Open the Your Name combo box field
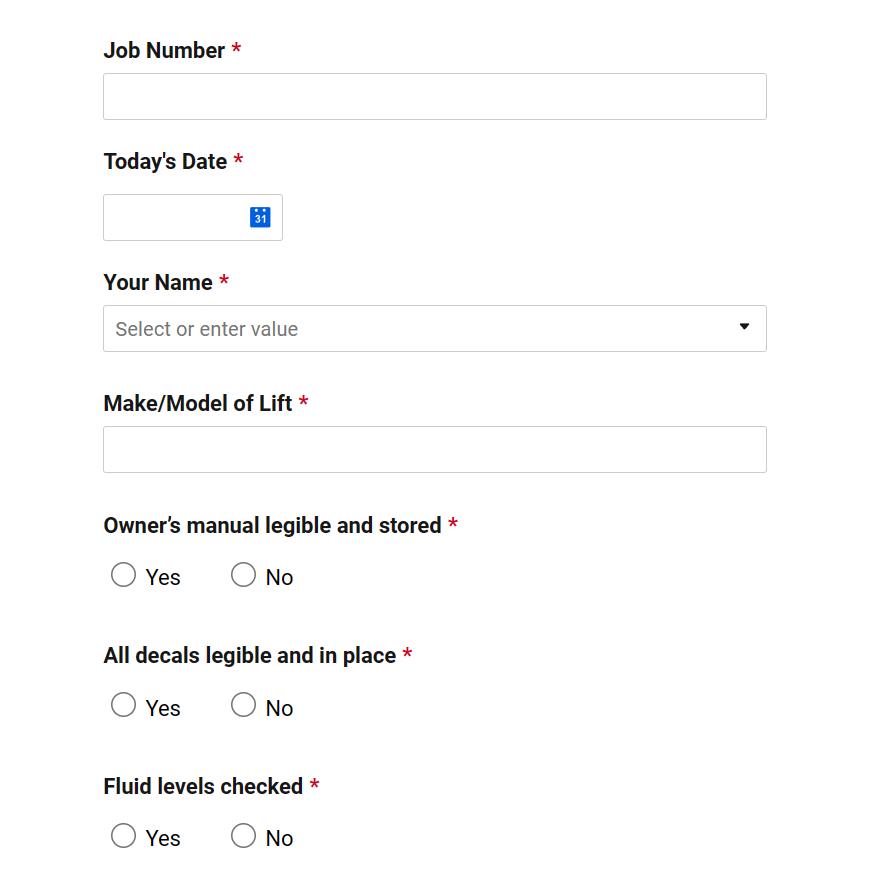 434,328
